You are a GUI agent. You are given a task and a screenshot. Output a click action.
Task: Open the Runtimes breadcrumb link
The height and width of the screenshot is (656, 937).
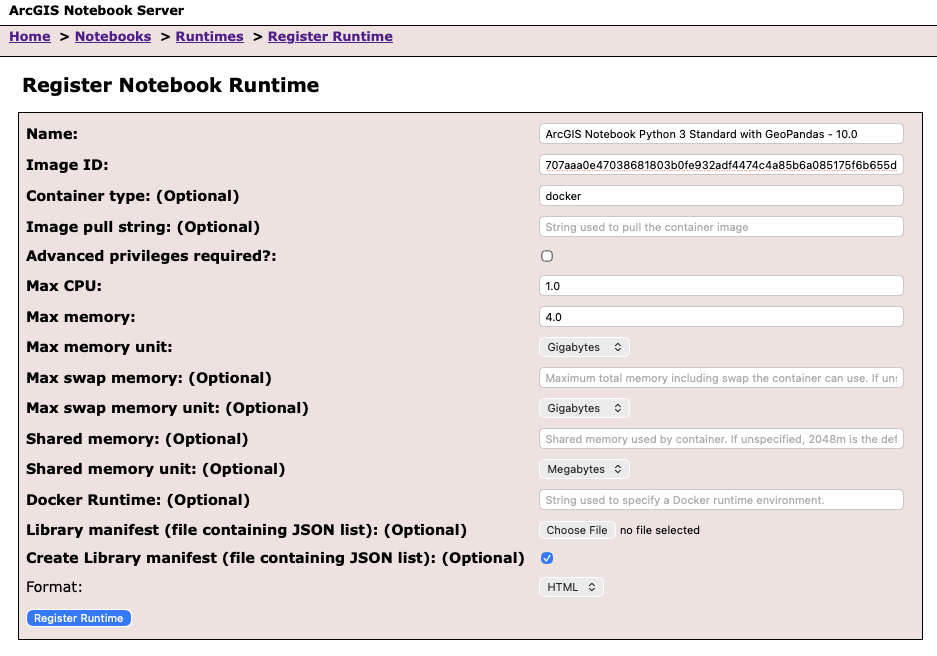[x=209, y=36]
